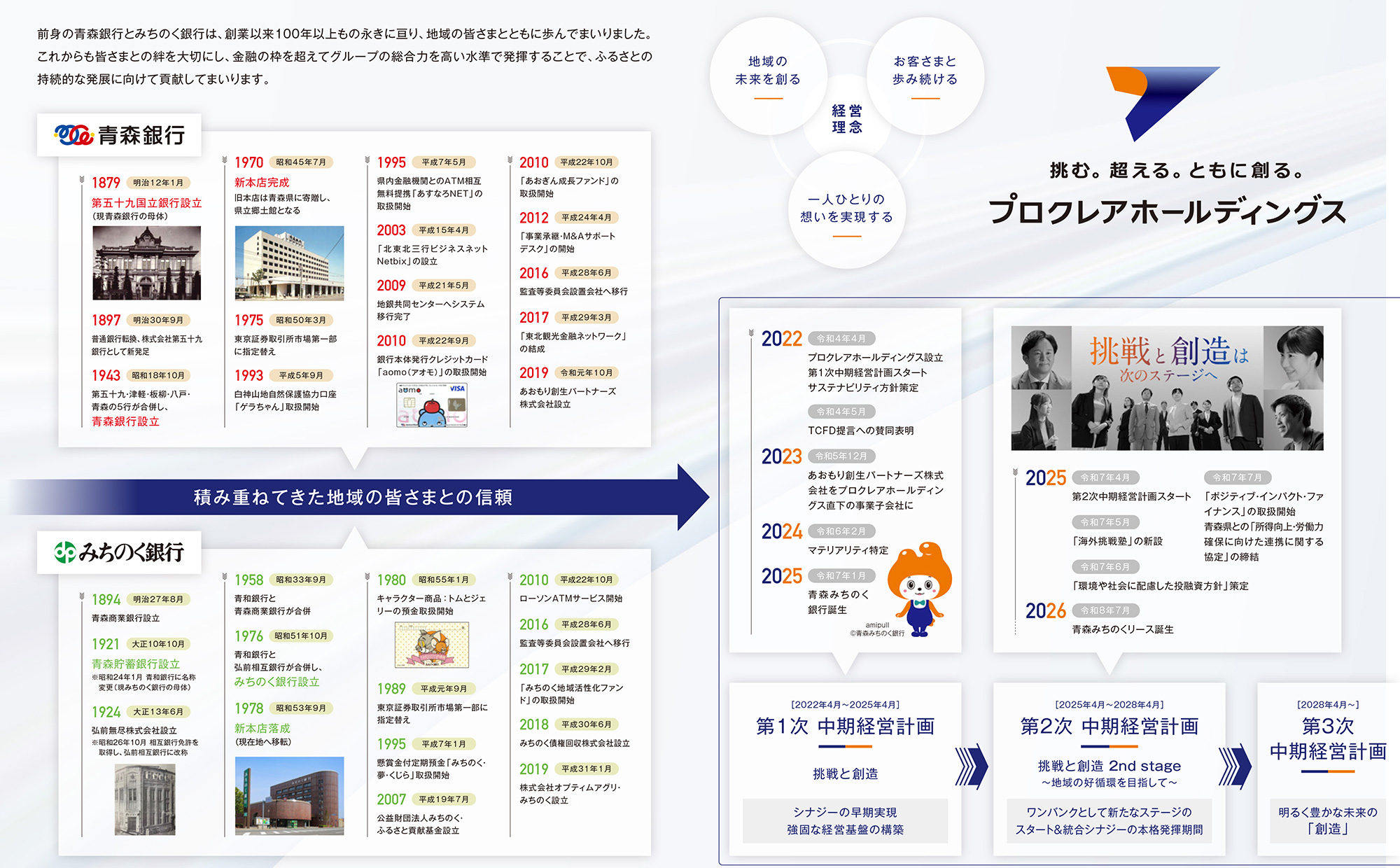
Task: Click the 積み重ねてきた地域の皆さまとの信頼 arrow banner
Action: coord(360,497)
